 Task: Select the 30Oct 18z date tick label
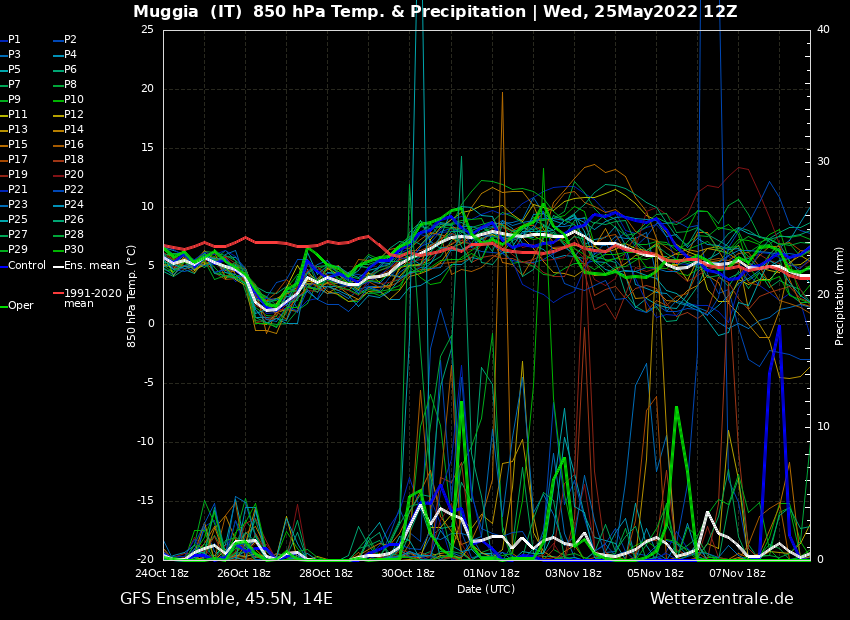pyautogui.click(x=408, y=574)
